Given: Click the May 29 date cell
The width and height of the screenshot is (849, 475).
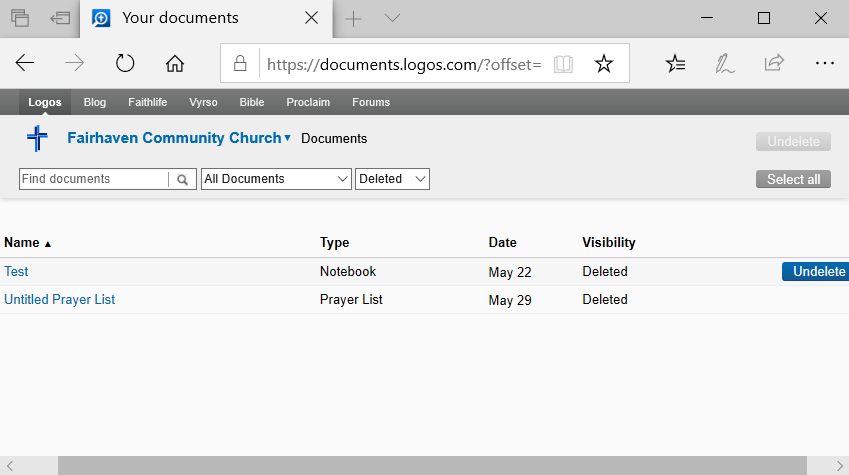Looking at the screenshot, I should point(510,300).
